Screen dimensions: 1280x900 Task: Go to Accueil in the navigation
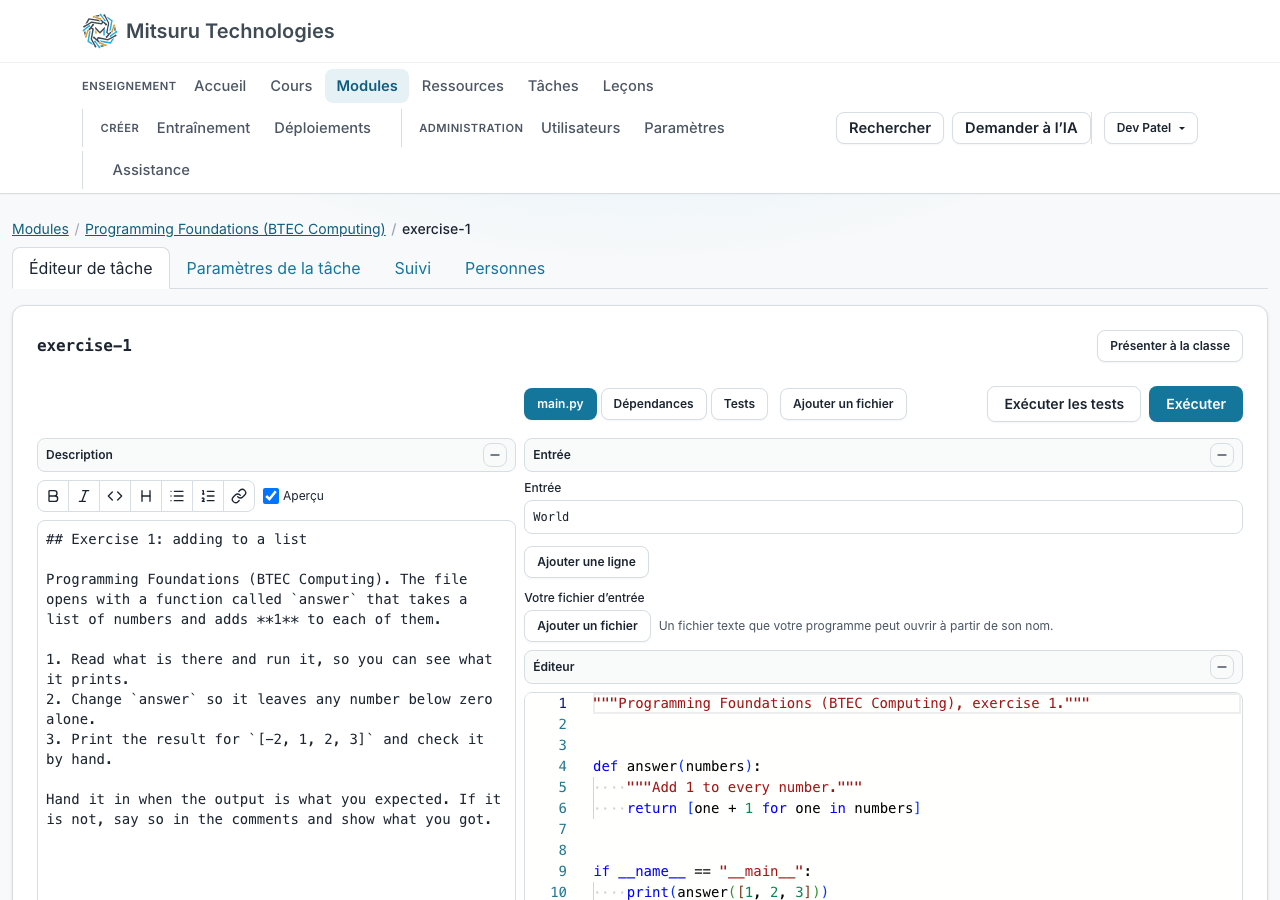(220, 86)
